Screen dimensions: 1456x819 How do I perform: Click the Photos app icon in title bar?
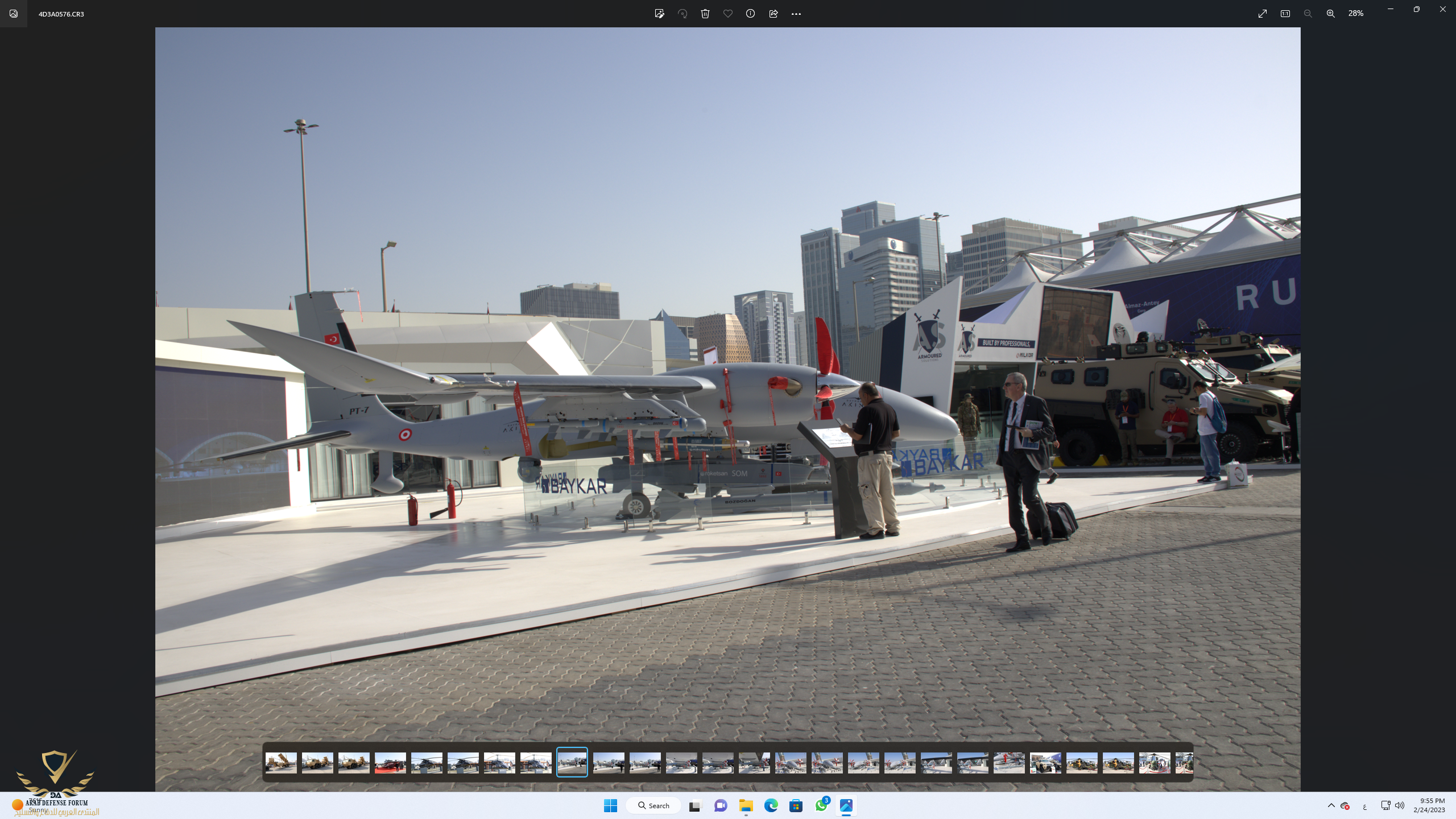(14, 14)
